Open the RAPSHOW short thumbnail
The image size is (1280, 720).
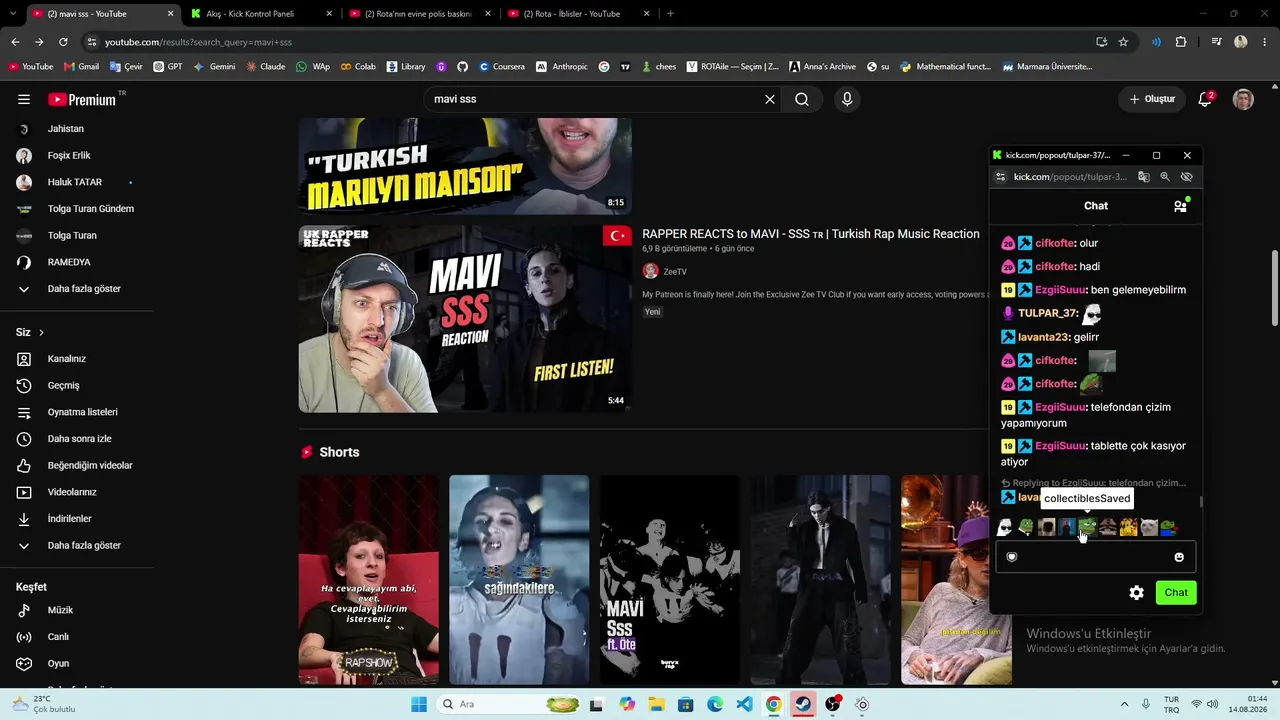pyautogui.click(x=368, y=580)
